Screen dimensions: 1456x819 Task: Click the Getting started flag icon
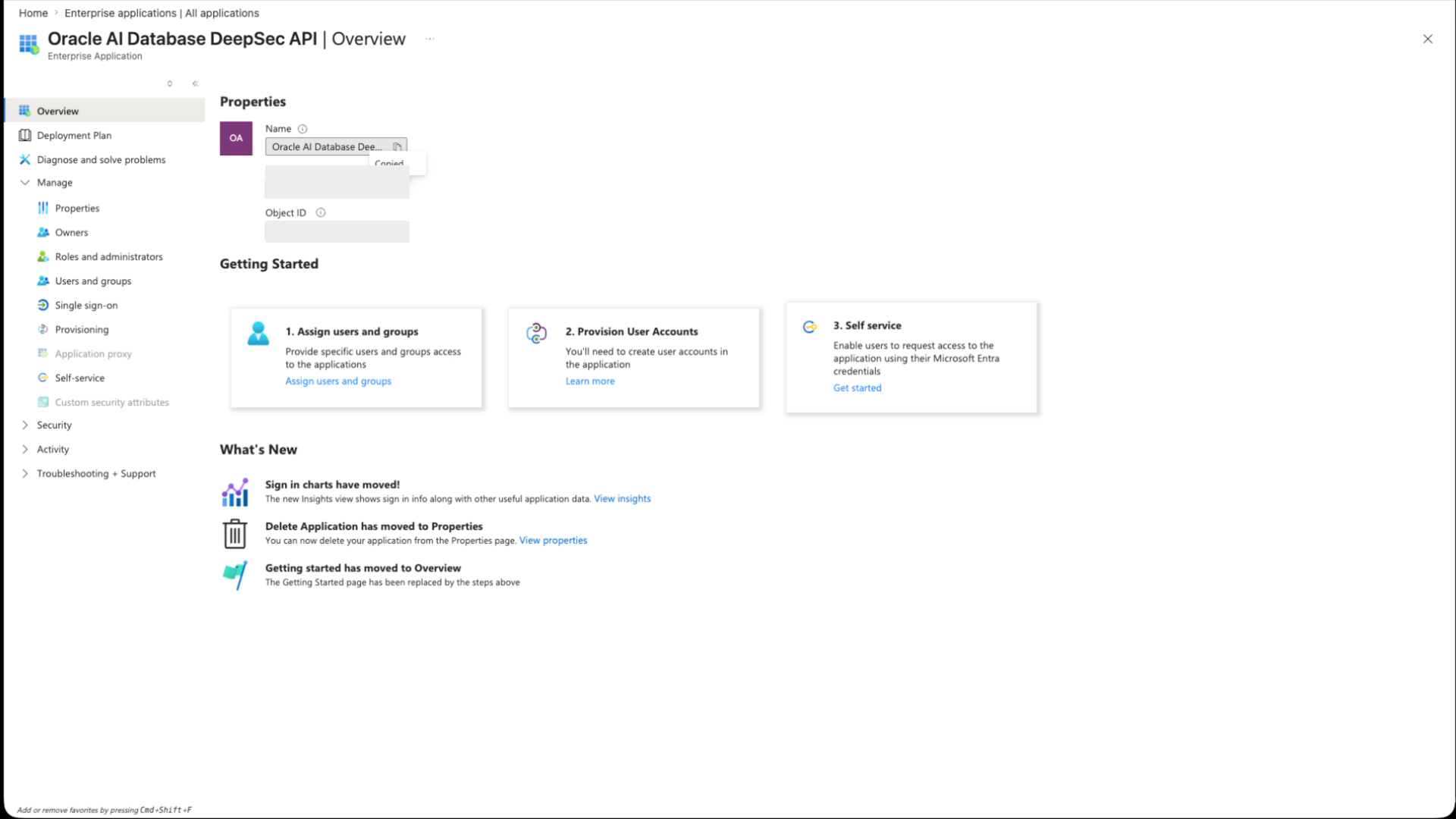235,576
